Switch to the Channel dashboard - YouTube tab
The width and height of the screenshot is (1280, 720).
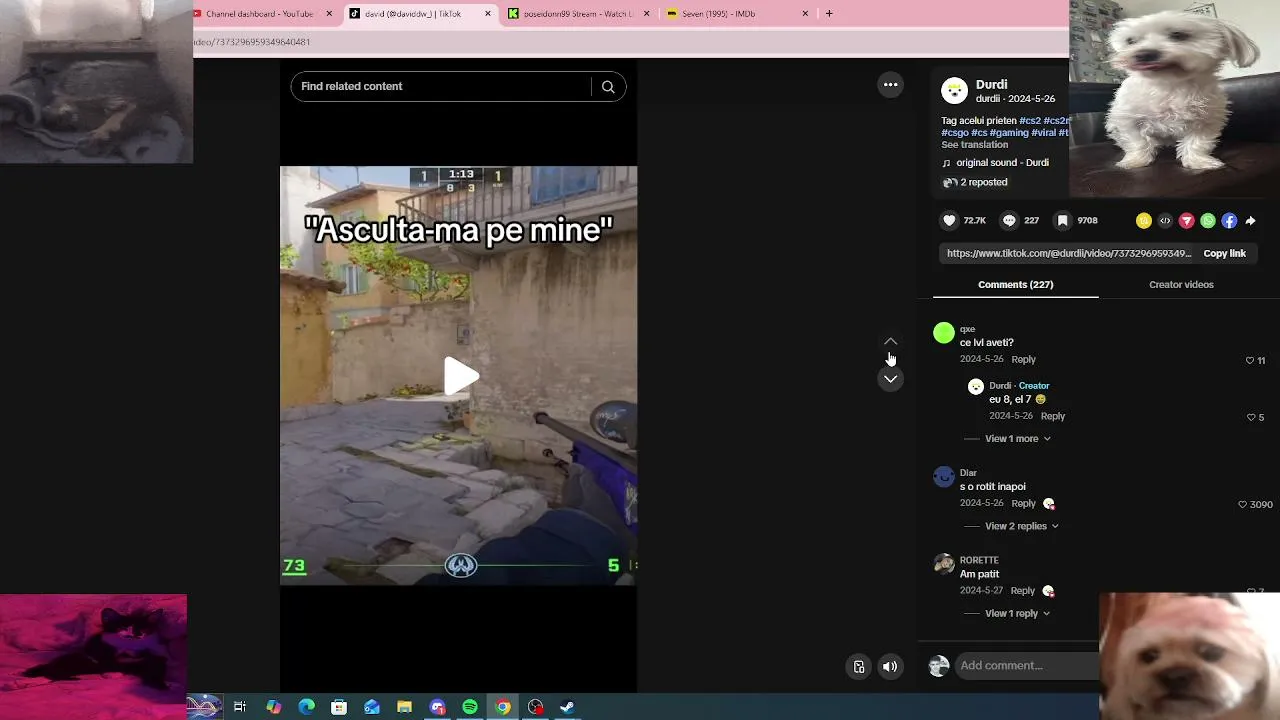pyautogui.click(x=259, y=14)
